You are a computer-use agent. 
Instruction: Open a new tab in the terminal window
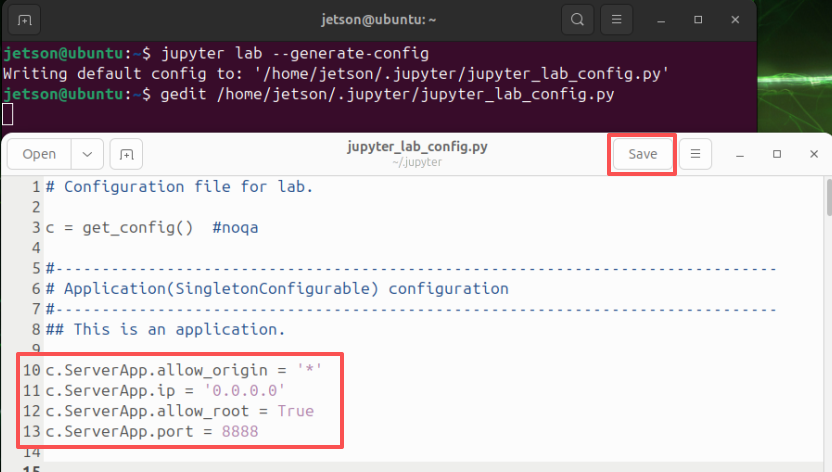coord(24,20)
